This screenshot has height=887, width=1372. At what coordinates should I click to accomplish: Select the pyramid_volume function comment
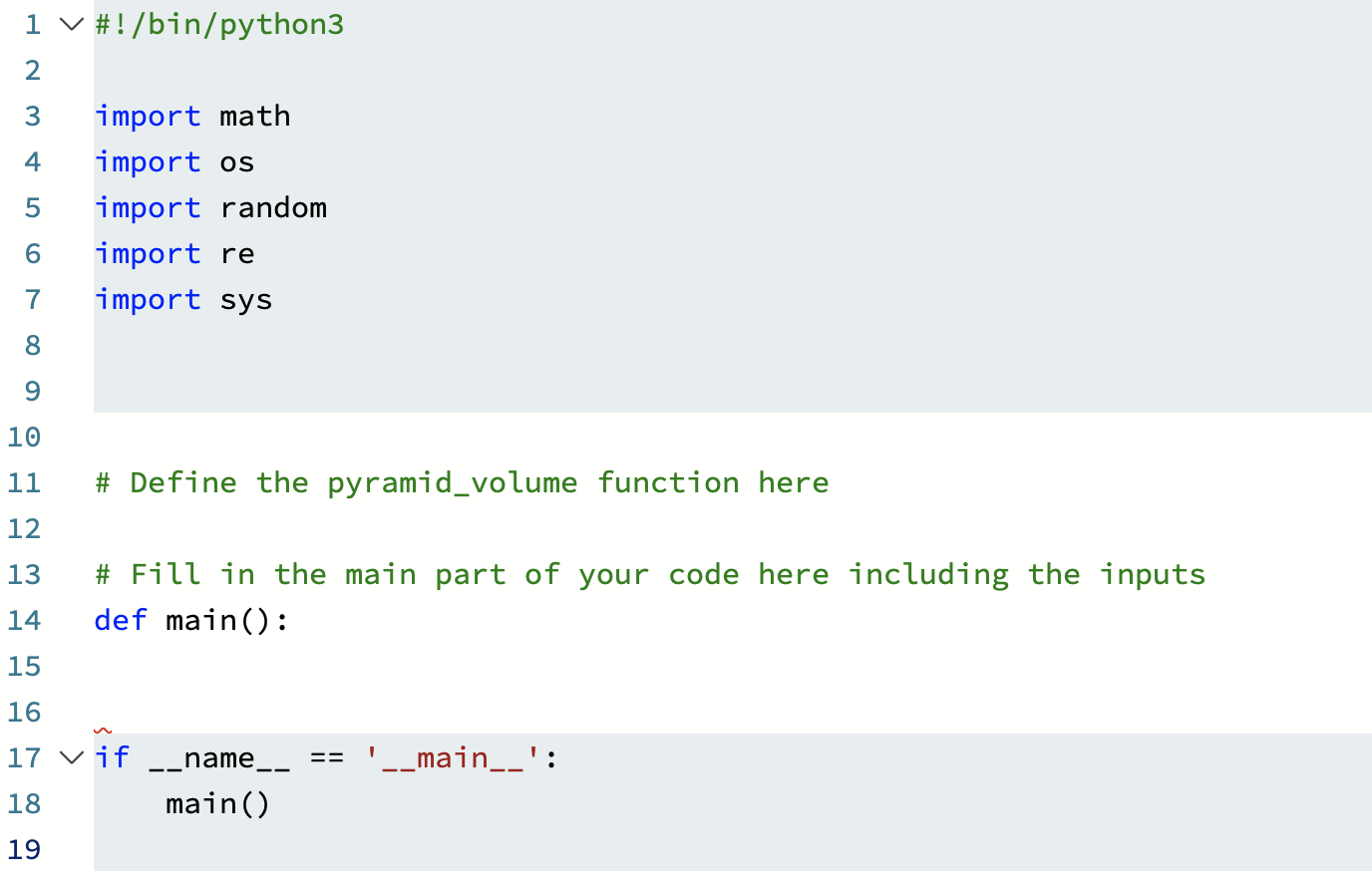click(461, 482)
